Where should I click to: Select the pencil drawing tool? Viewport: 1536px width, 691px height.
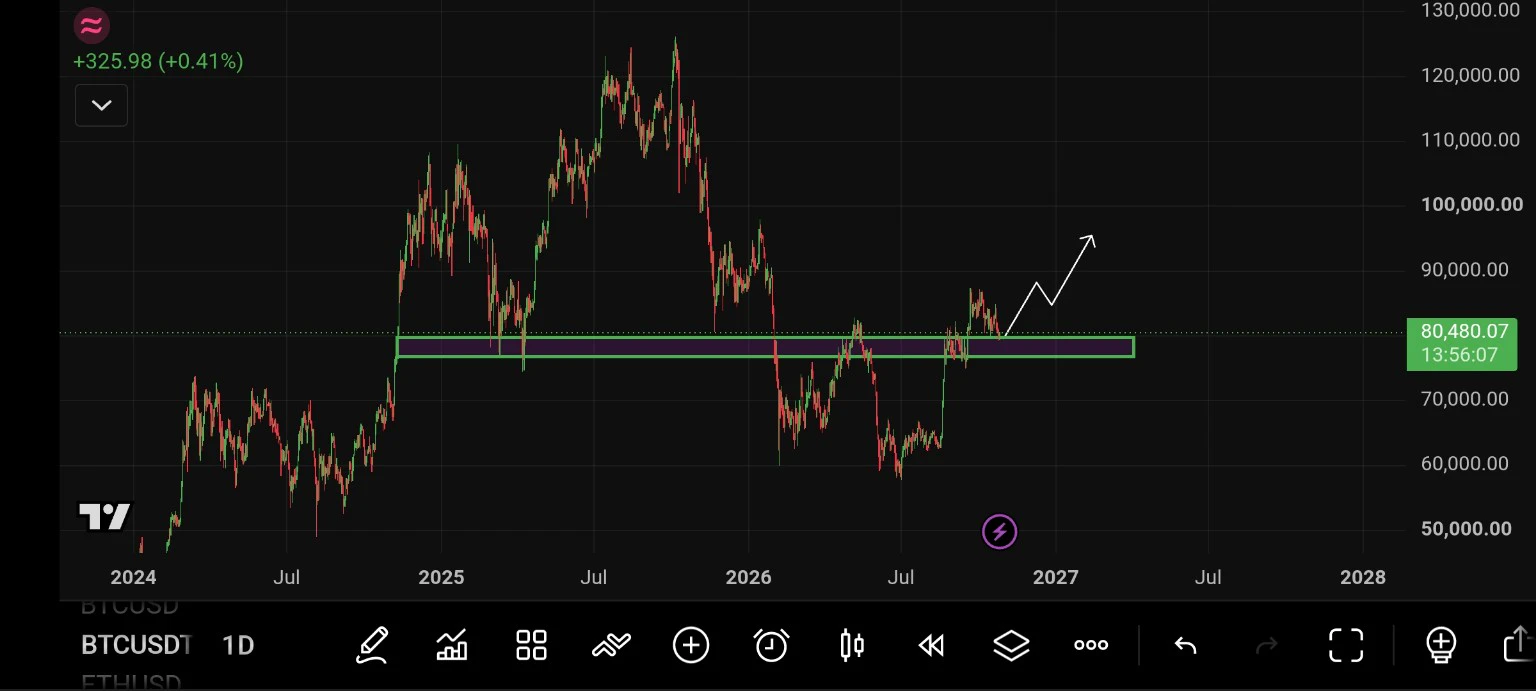coord(372,645)
